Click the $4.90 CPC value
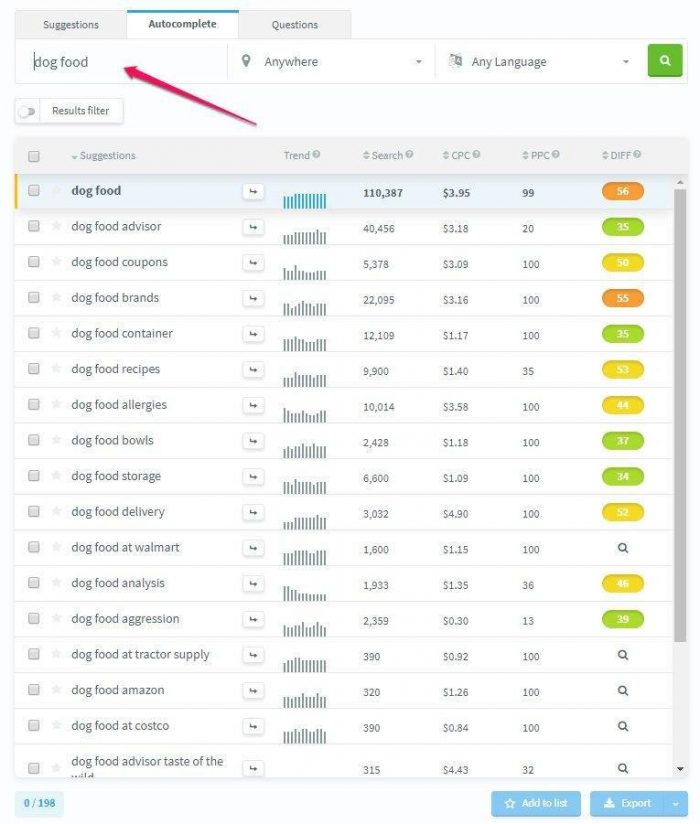 [x=456, y=514]
